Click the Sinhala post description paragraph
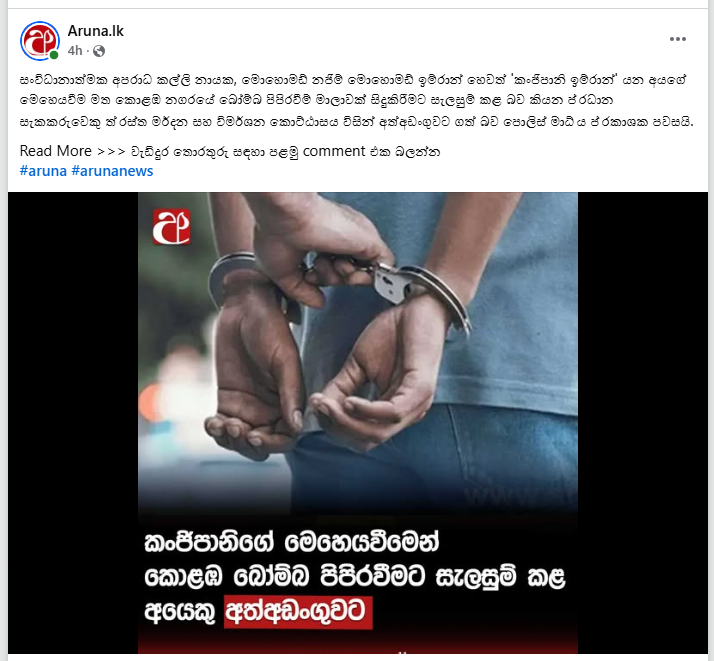The image size is (714, 661). pos(357,101)
